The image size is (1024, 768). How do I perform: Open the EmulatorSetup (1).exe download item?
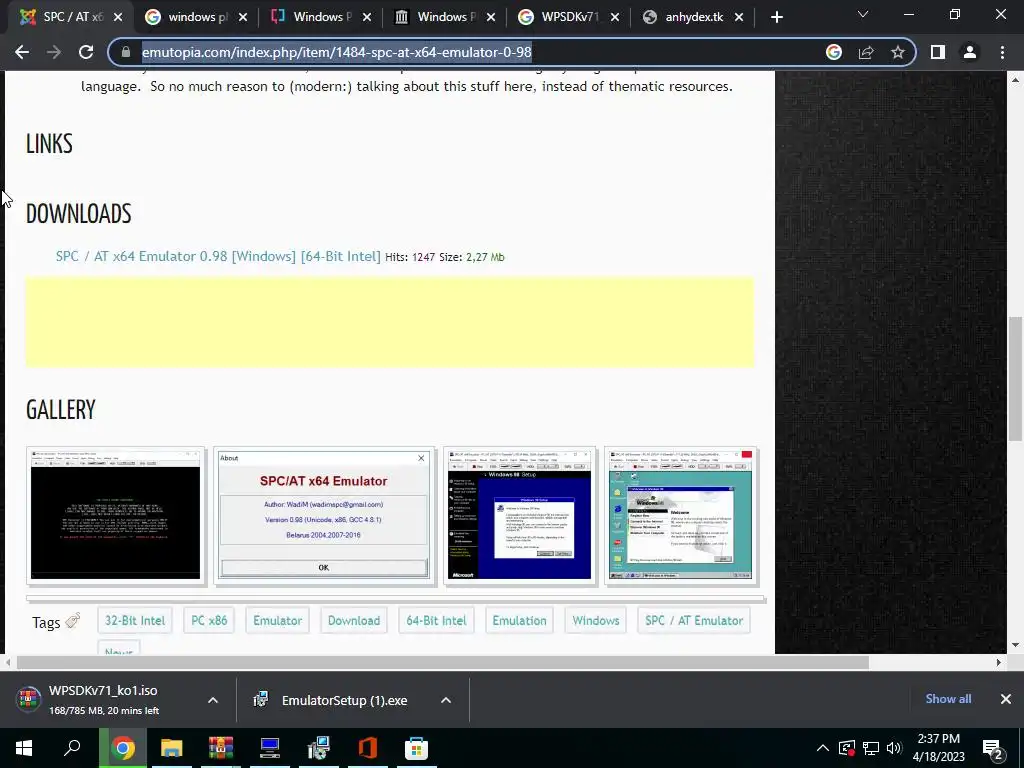point(333,700)
